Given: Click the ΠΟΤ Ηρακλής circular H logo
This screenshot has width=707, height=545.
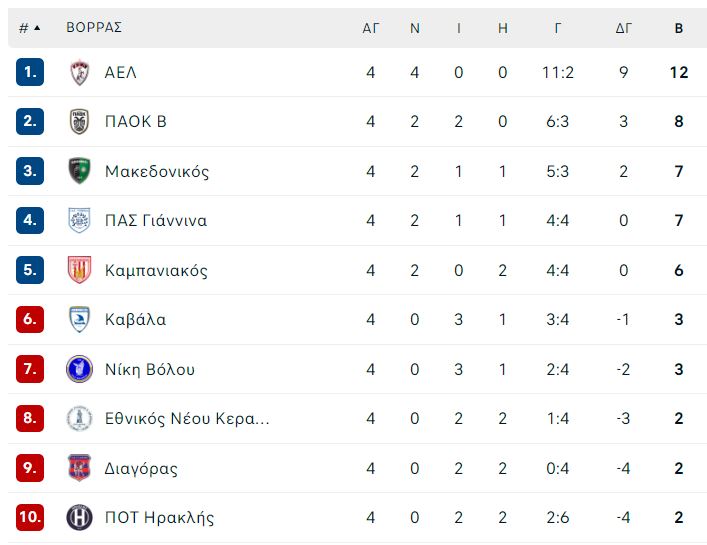Looking at the screenshot, I should point(79,517).
